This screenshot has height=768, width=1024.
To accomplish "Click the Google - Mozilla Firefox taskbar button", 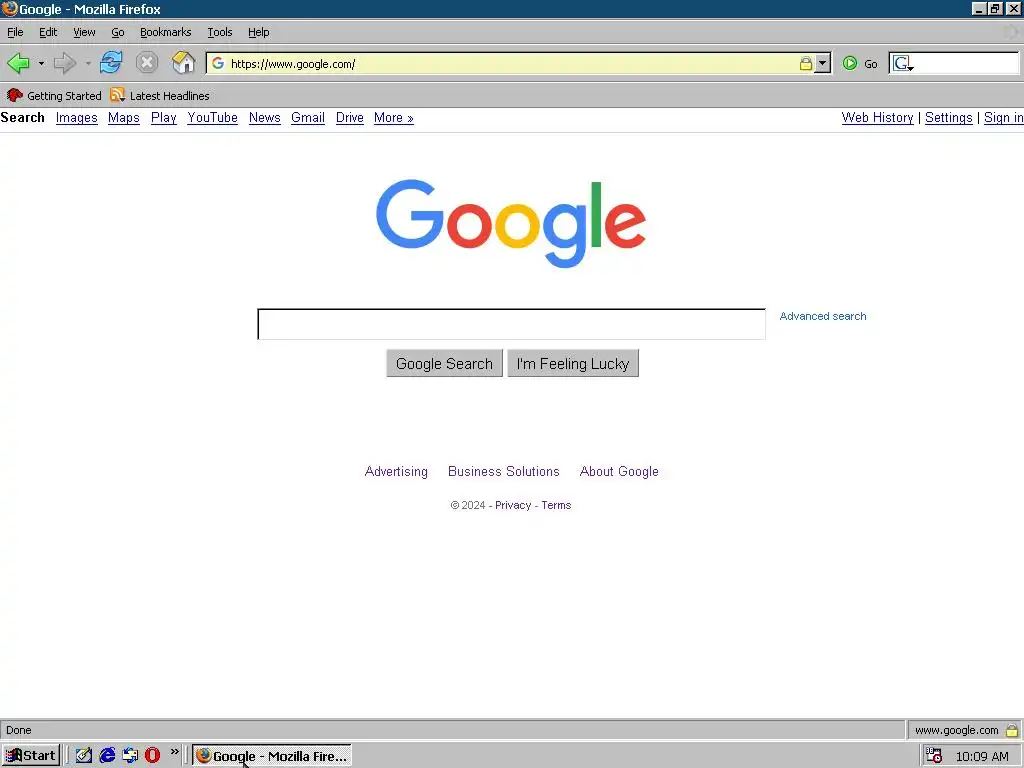I will [272, 756].
